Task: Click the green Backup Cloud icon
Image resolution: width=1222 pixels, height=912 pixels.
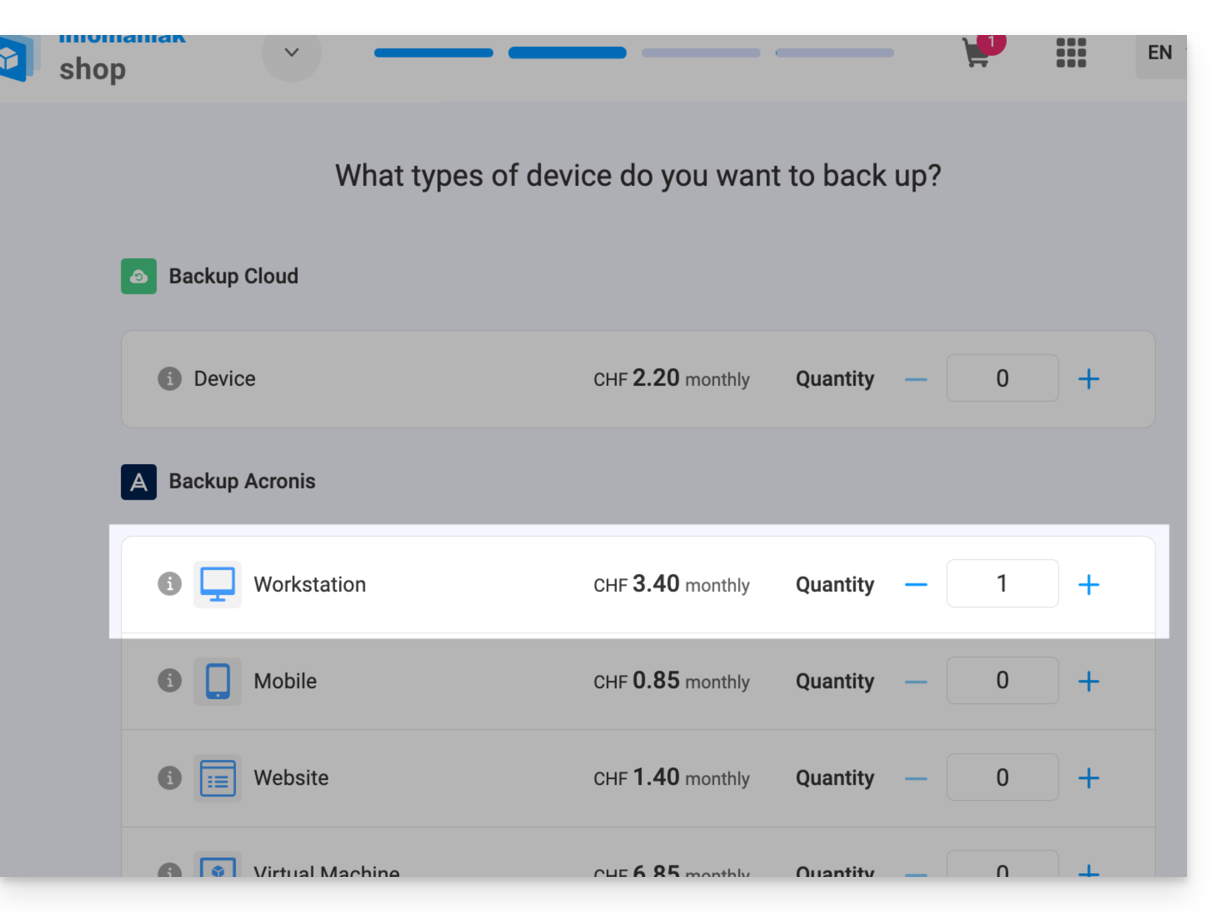Action: click(139, 276)
